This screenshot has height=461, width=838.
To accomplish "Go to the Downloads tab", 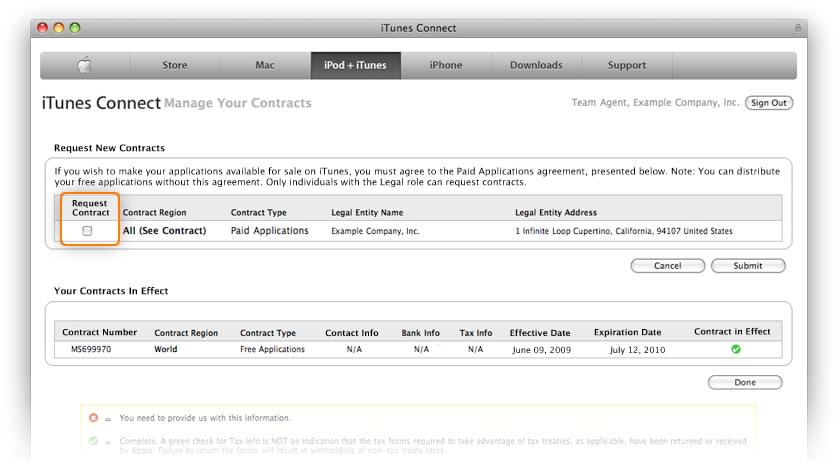I will tap(536, 65).
